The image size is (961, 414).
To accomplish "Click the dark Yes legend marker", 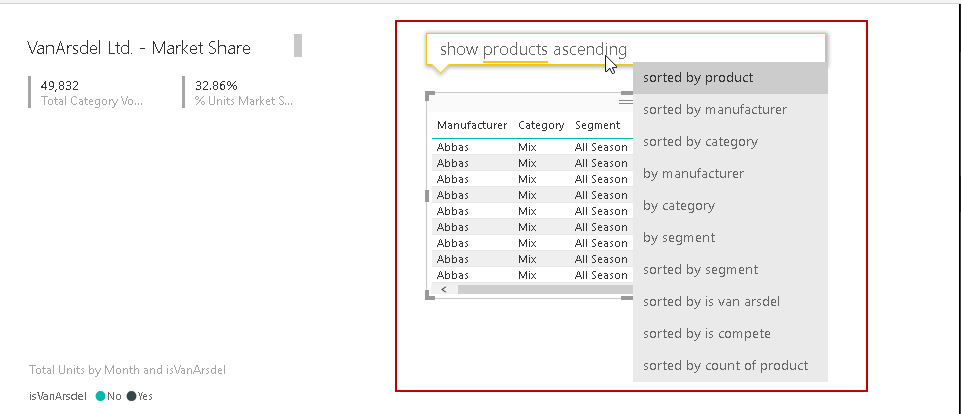I will (x=132, y=396).
